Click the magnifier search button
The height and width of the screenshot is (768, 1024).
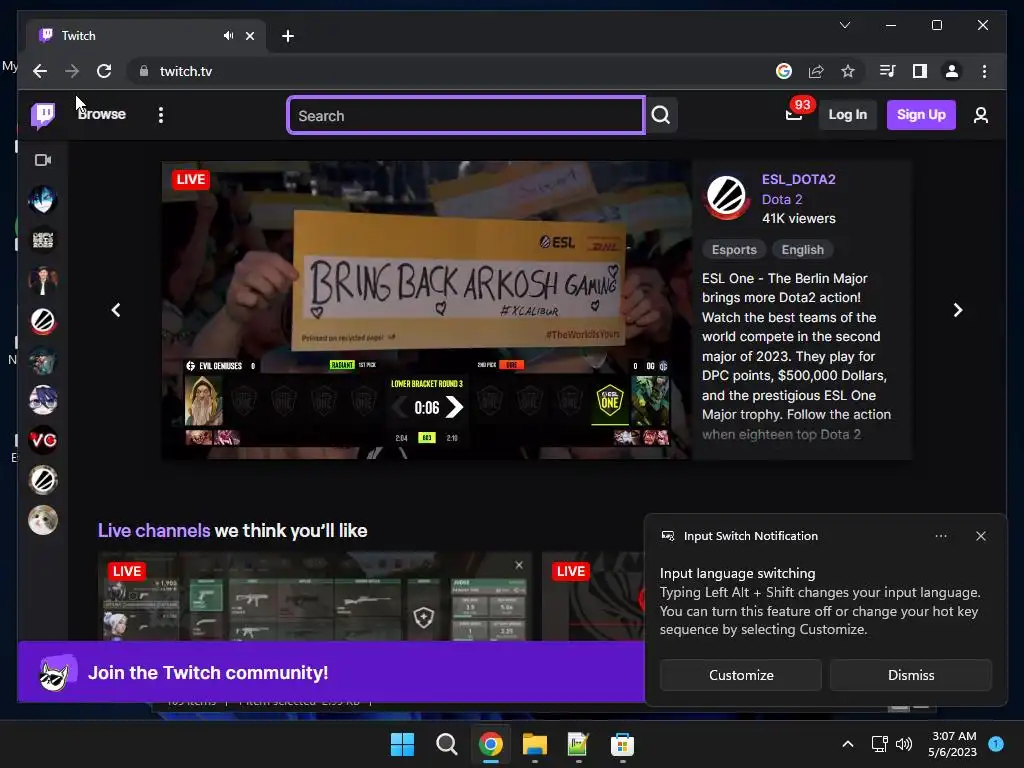(661, 115)
